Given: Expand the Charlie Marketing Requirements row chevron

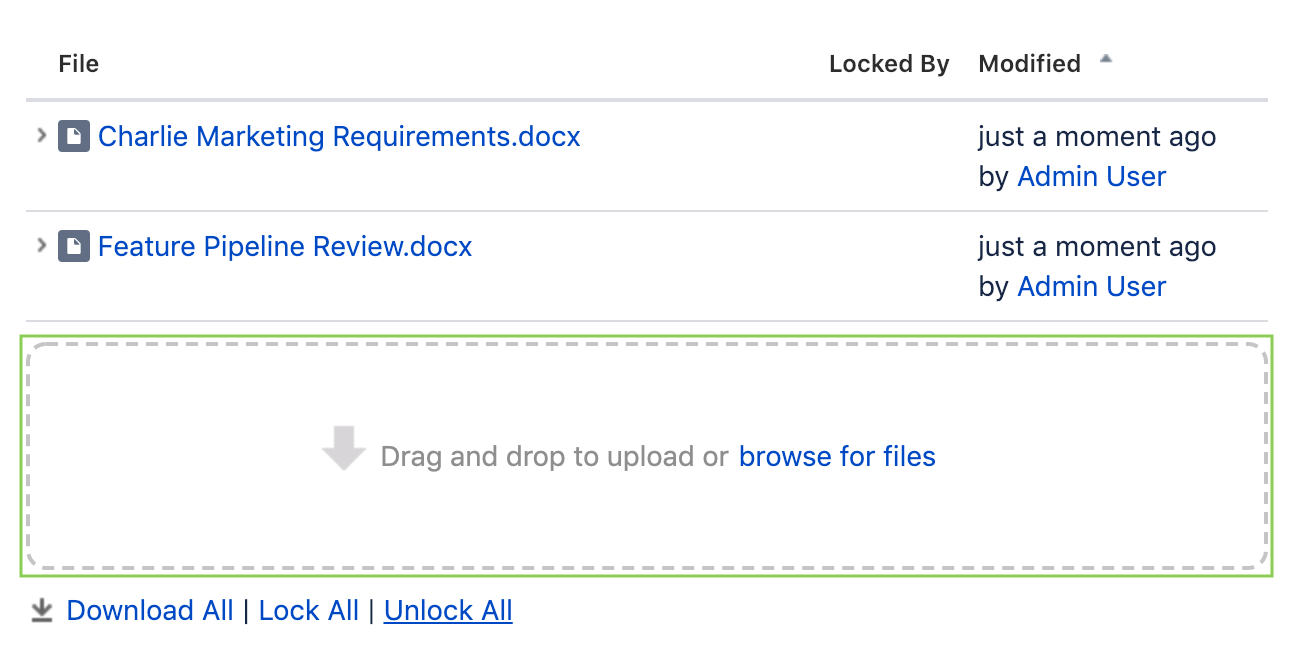Looking at the screenshot, I should (41, 135).
